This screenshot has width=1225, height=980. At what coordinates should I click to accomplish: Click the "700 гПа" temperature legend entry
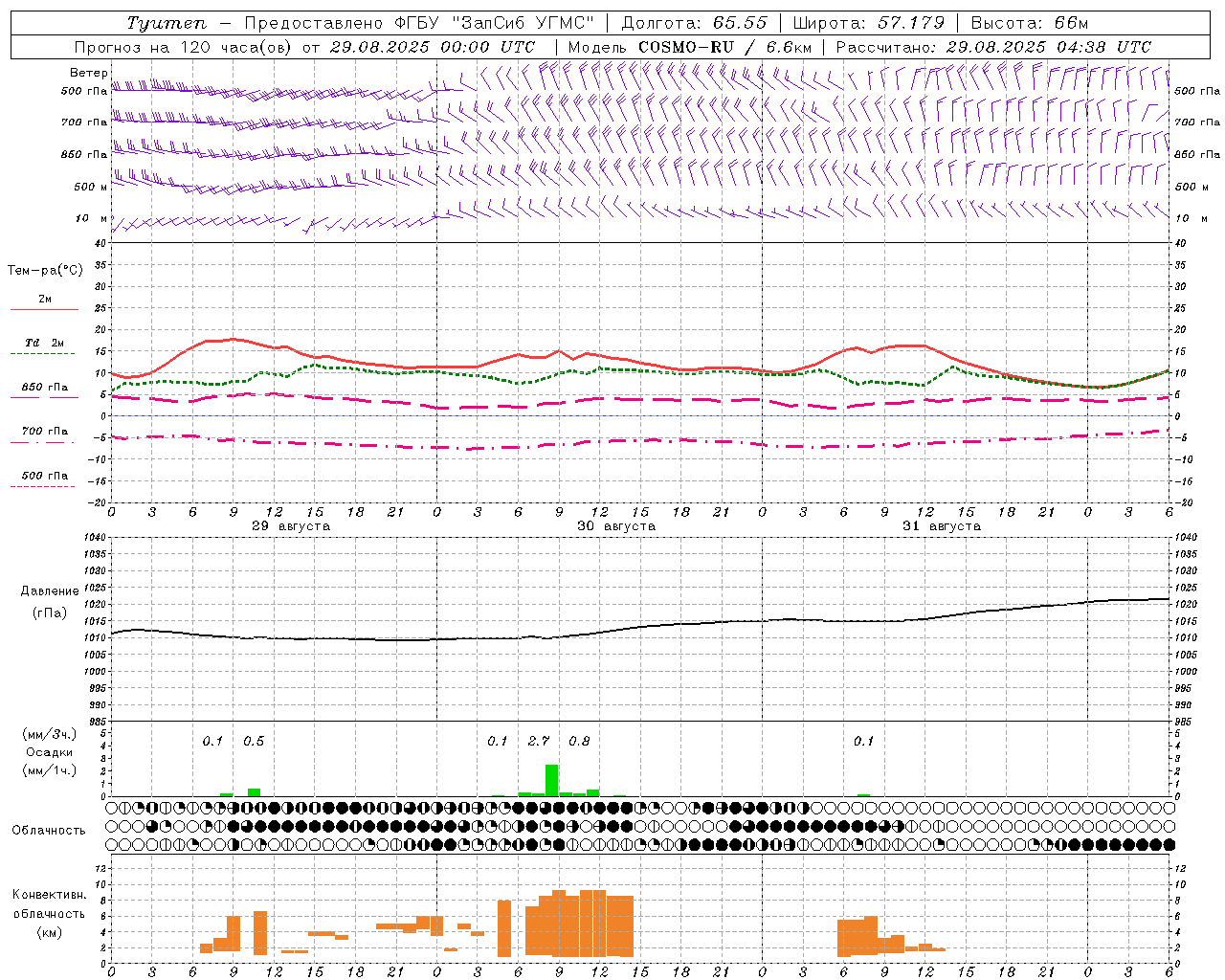[45, 432]
